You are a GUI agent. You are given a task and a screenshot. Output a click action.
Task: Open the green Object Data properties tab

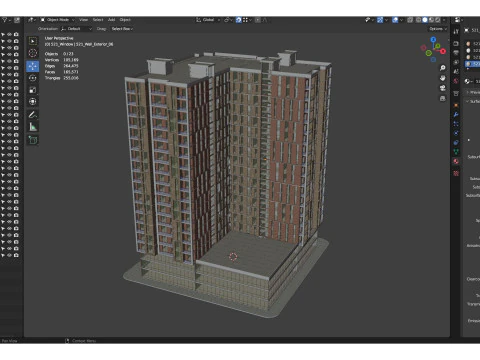click(x=456, y=152)
